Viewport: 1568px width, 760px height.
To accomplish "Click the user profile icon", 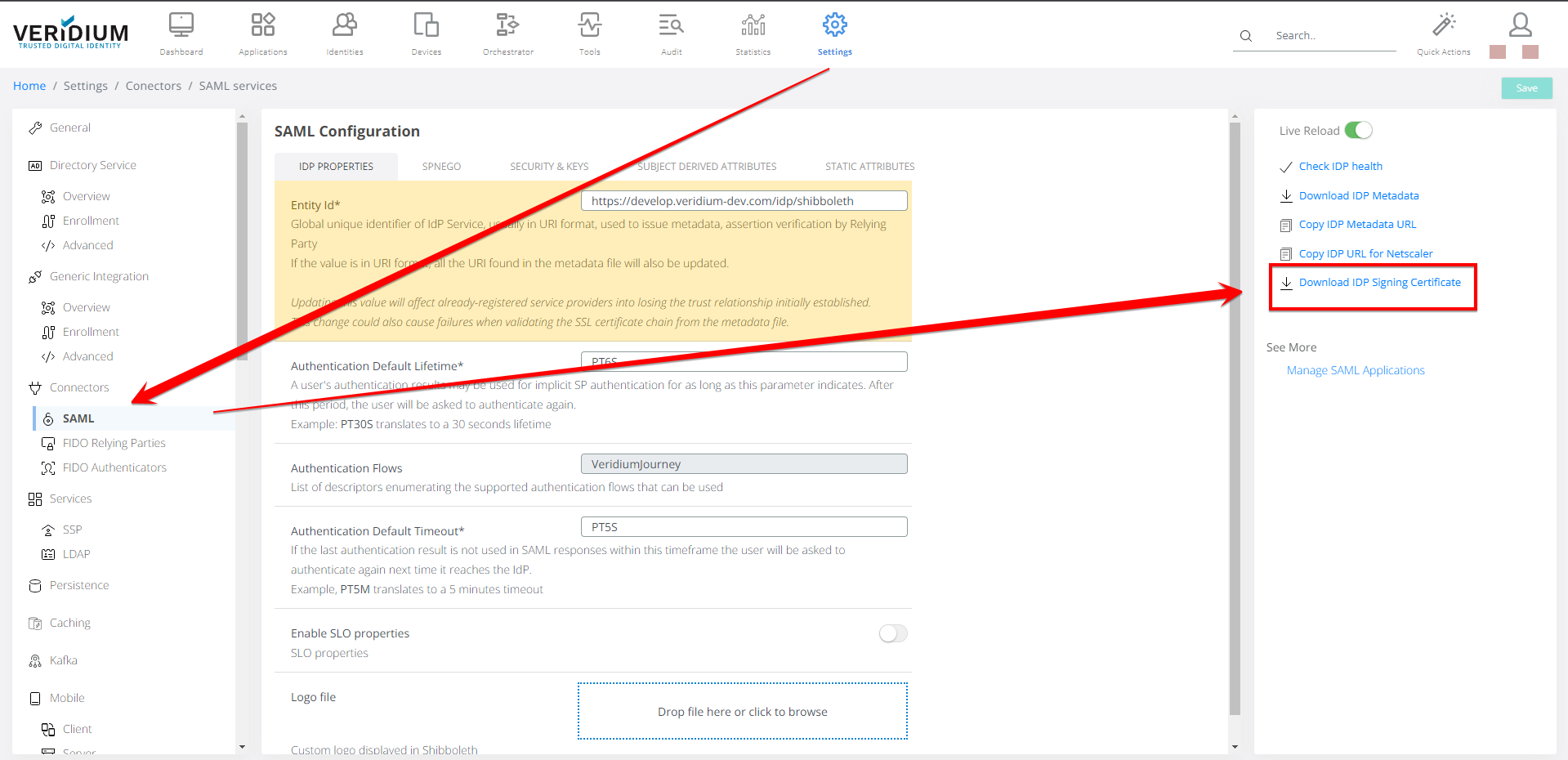I will (1520, 25).
